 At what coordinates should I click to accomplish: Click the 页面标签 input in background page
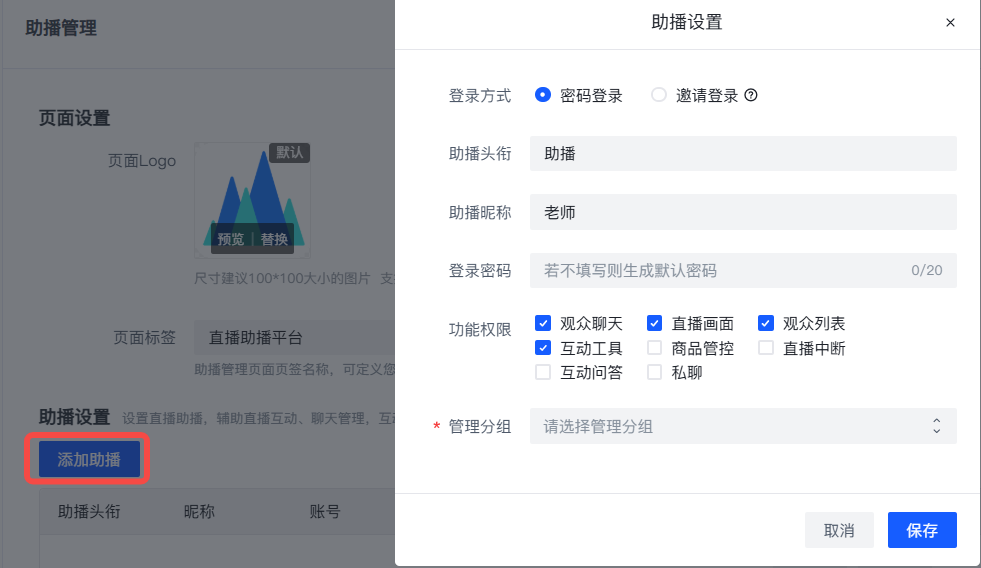pyautogui.click(x=294, y=338)
